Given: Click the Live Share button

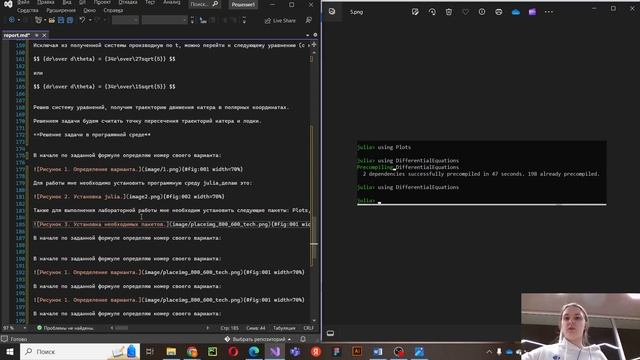Looking at the screenshot, I should point(280,20).
